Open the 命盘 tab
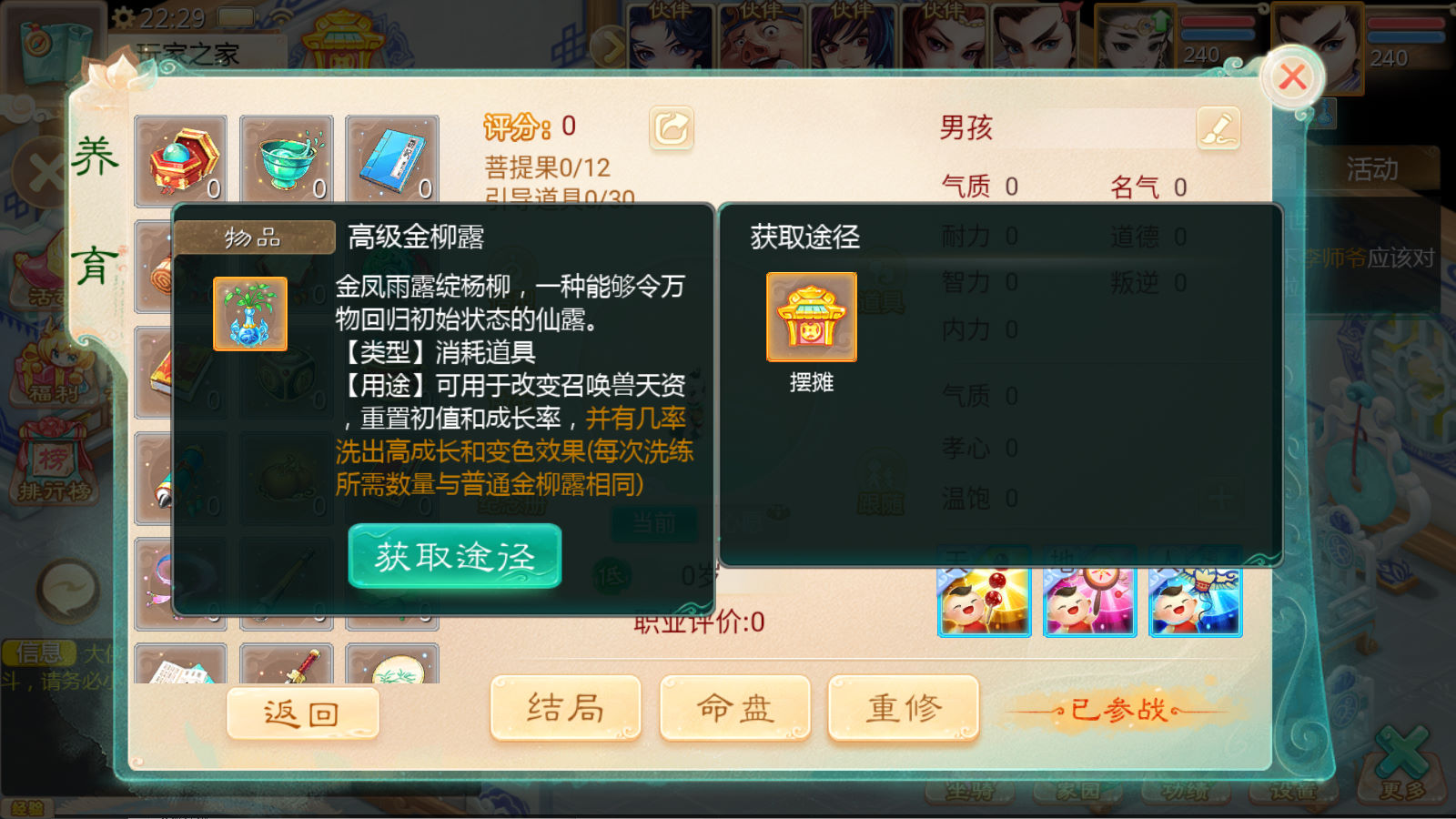This screenshot has width=1456, height=819. click(734, 708)
